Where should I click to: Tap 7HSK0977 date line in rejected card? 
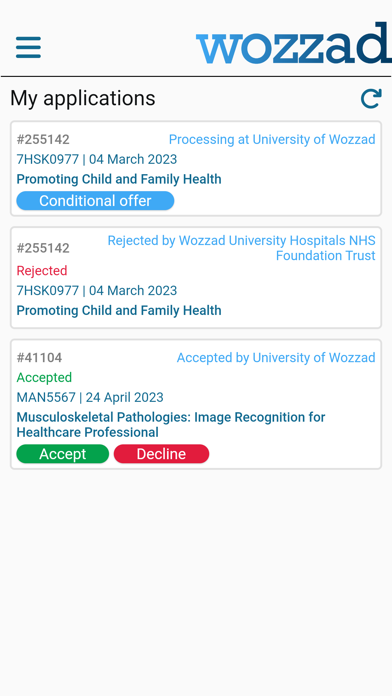coord(96,291)
